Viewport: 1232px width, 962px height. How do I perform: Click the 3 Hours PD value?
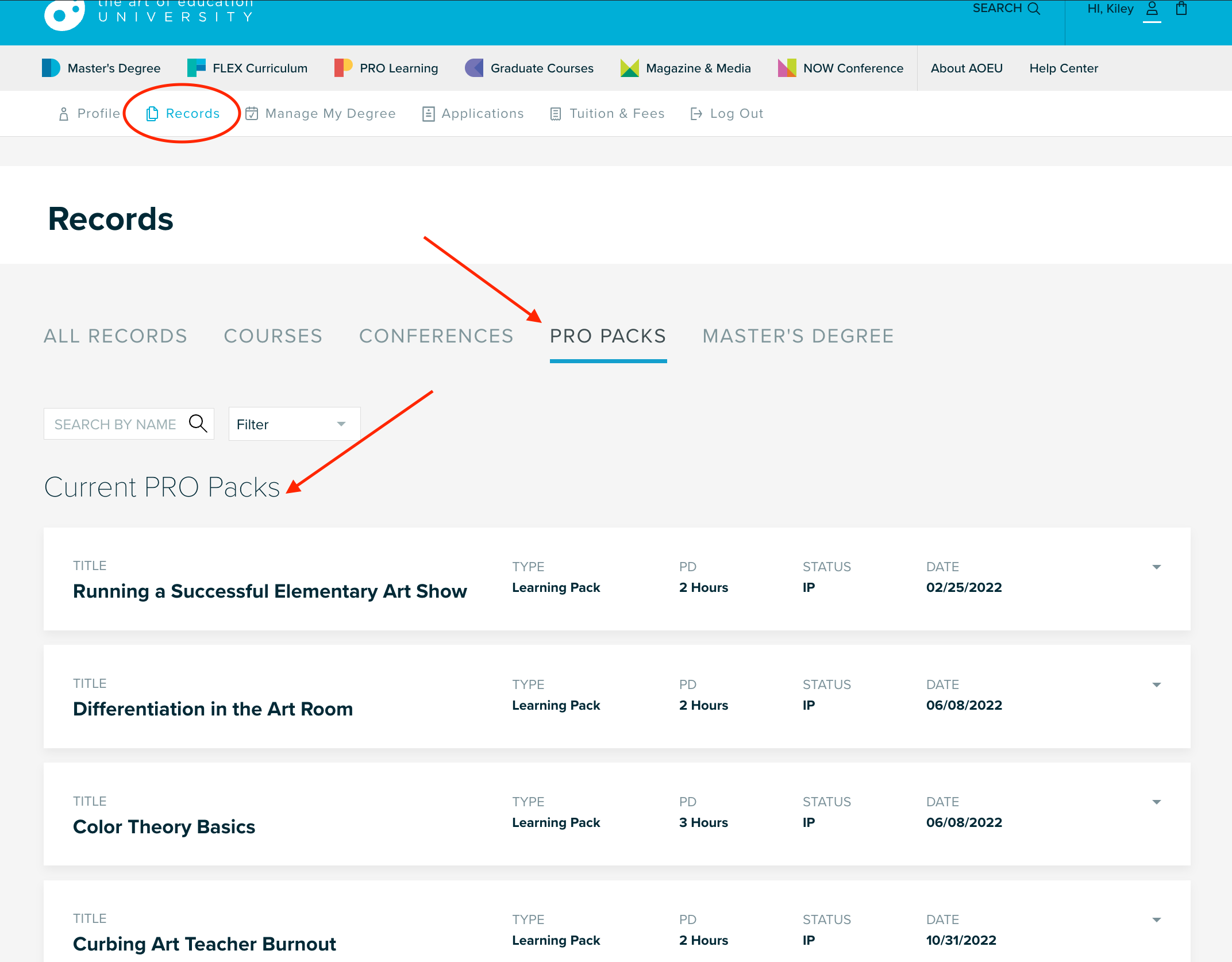click(703, 822)
